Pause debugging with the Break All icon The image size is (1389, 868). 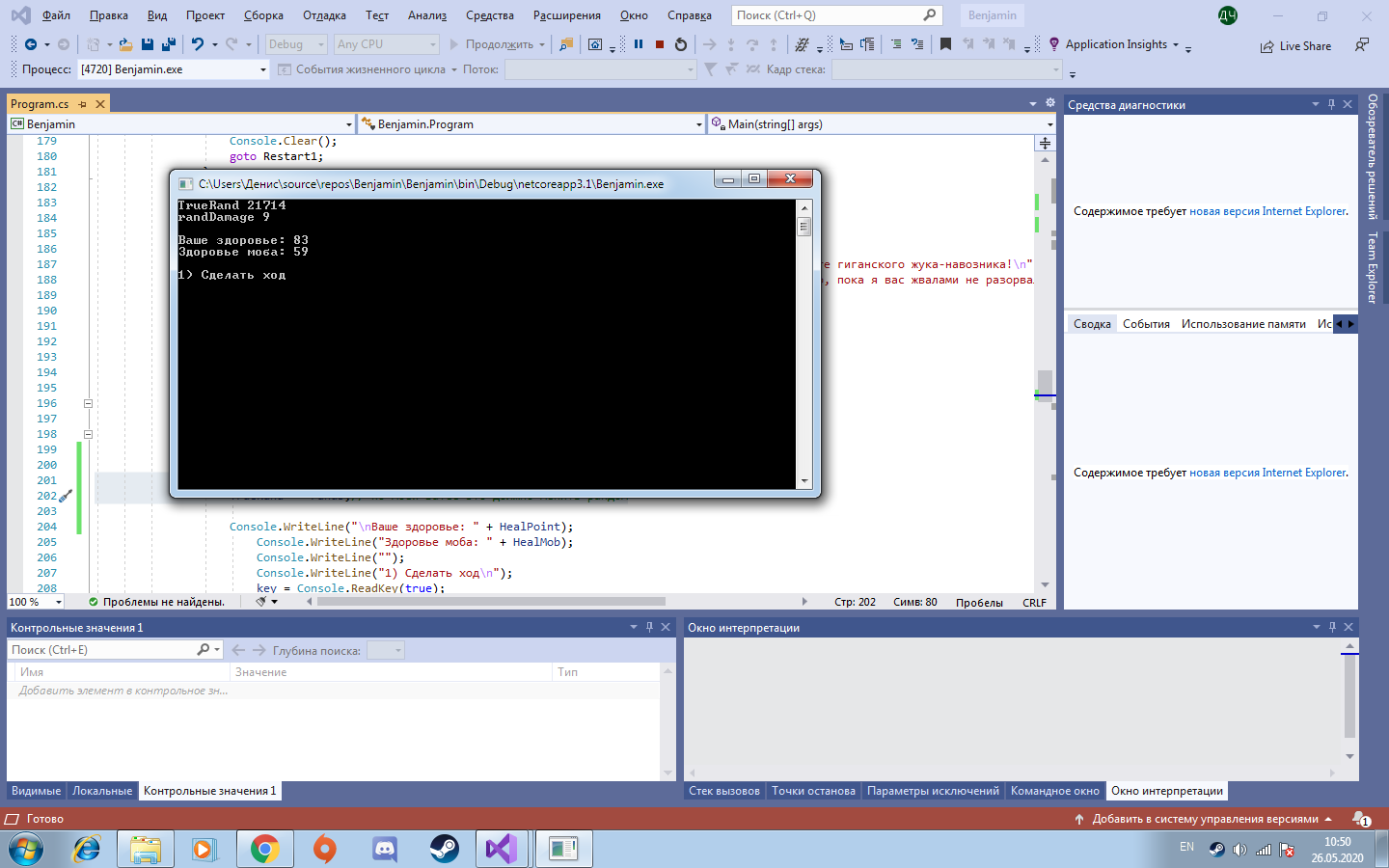pos(639,44)
